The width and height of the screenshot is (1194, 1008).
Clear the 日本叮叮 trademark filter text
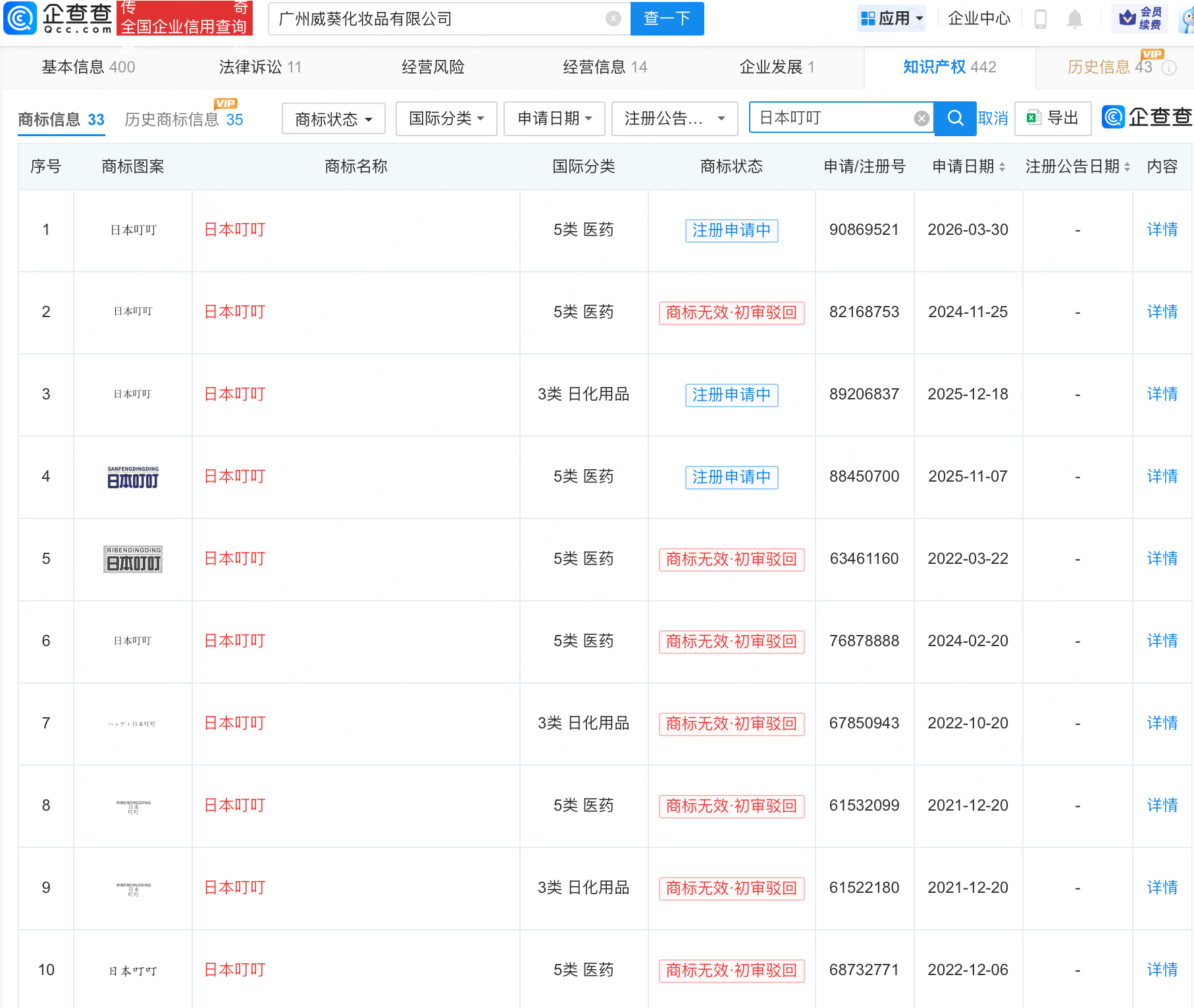(921, 118)
